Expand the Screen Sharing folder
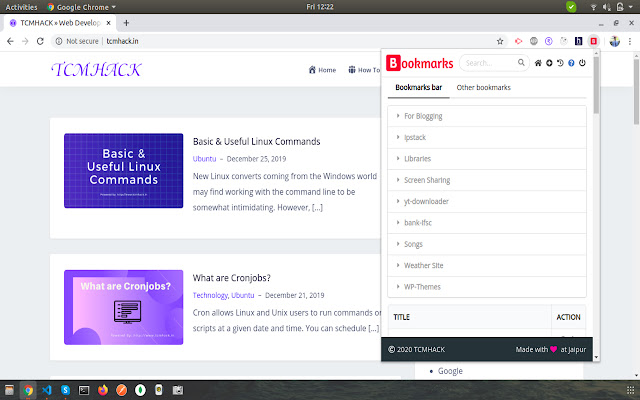Screen dimensions: 640x400 point(487,180)
